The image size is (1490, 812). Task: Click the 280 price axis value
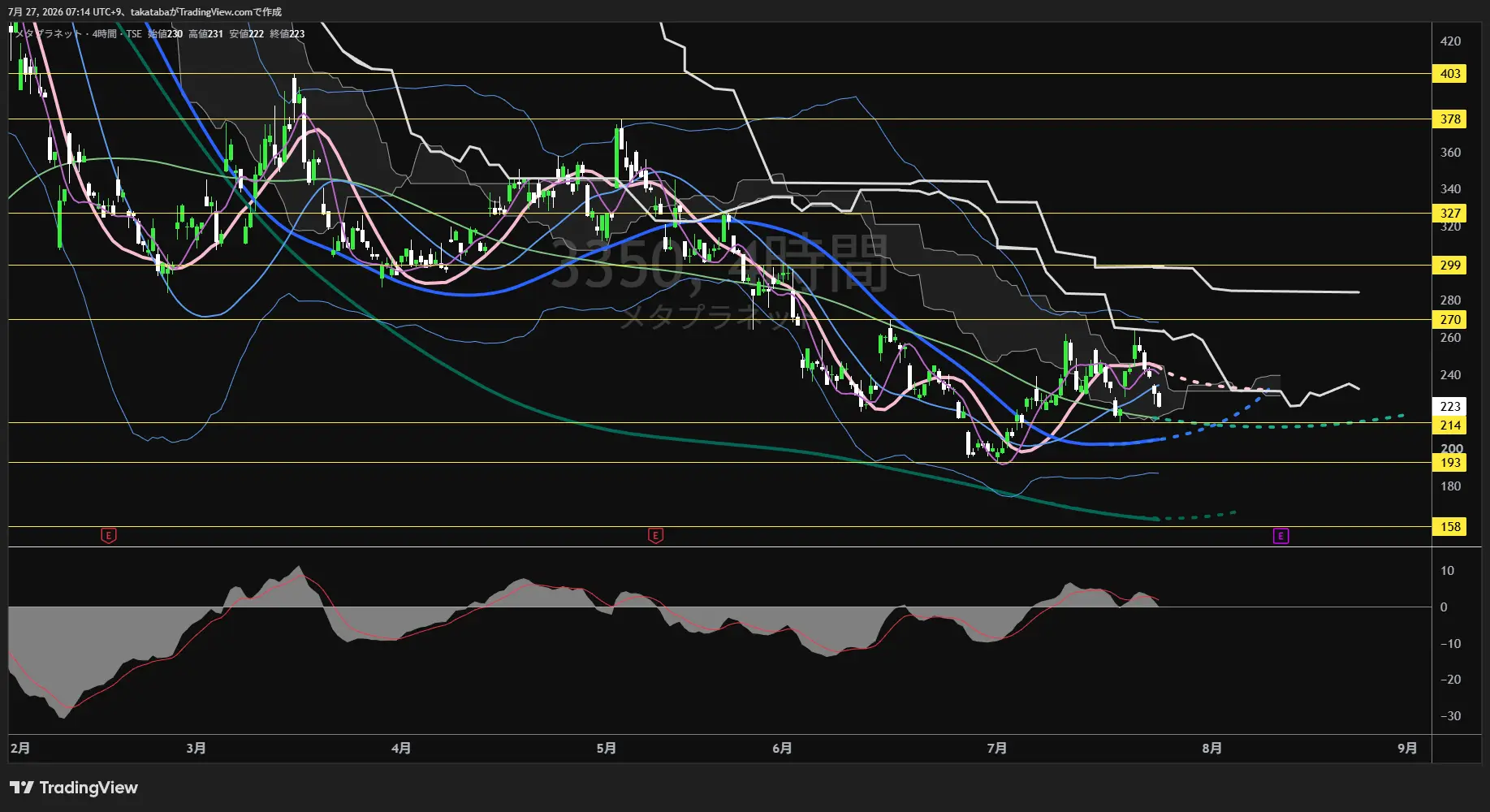click(1450, 300)
